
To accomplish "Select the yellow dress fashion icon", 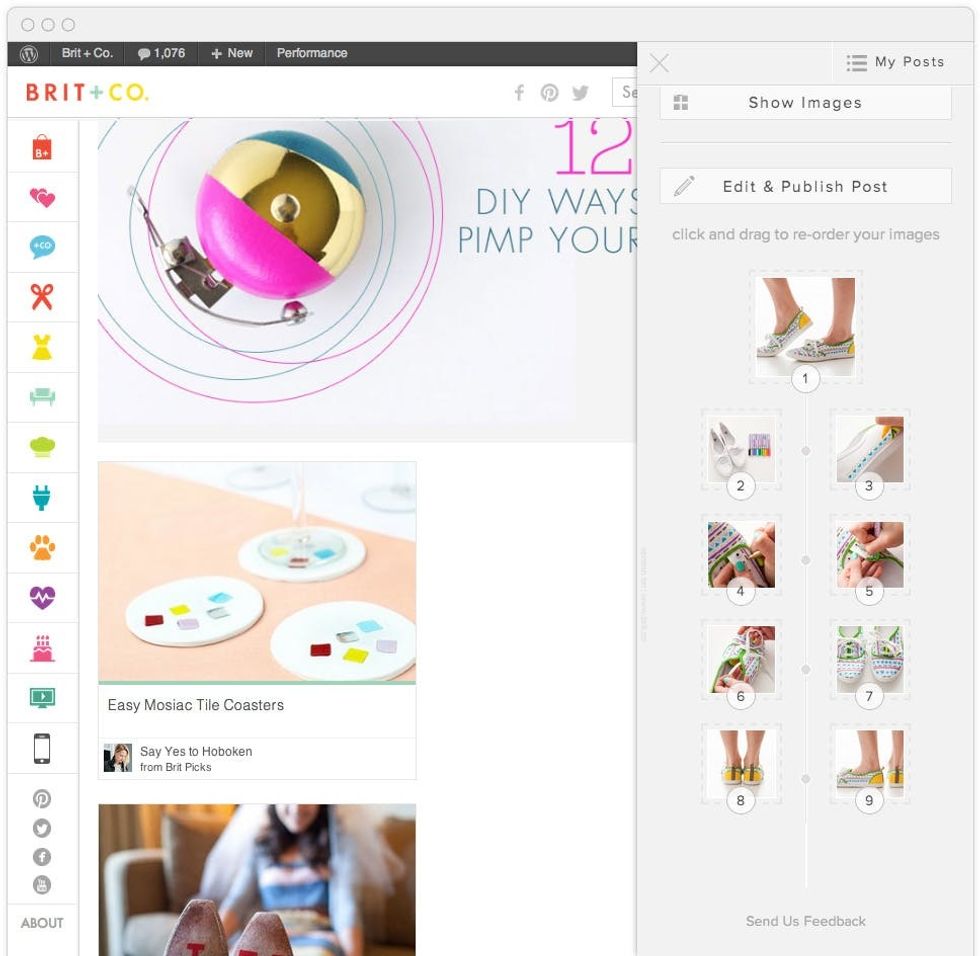I will [42, 347].
